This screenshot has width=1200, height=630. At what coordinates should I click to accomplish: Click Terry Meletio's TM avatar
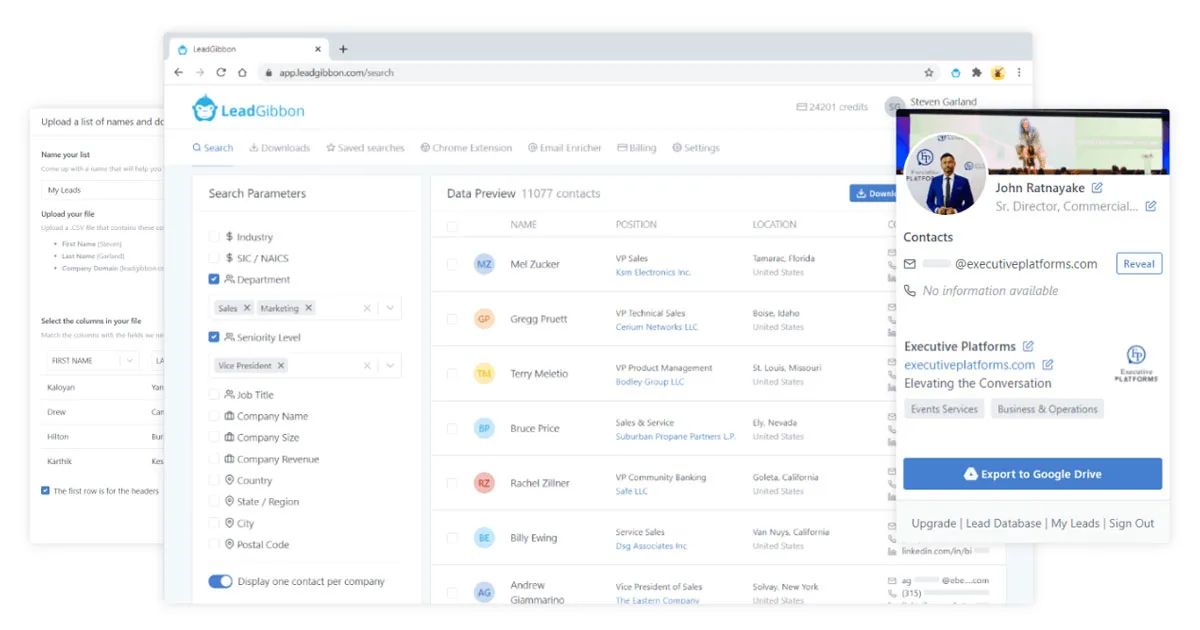click(x=484, y=374)
